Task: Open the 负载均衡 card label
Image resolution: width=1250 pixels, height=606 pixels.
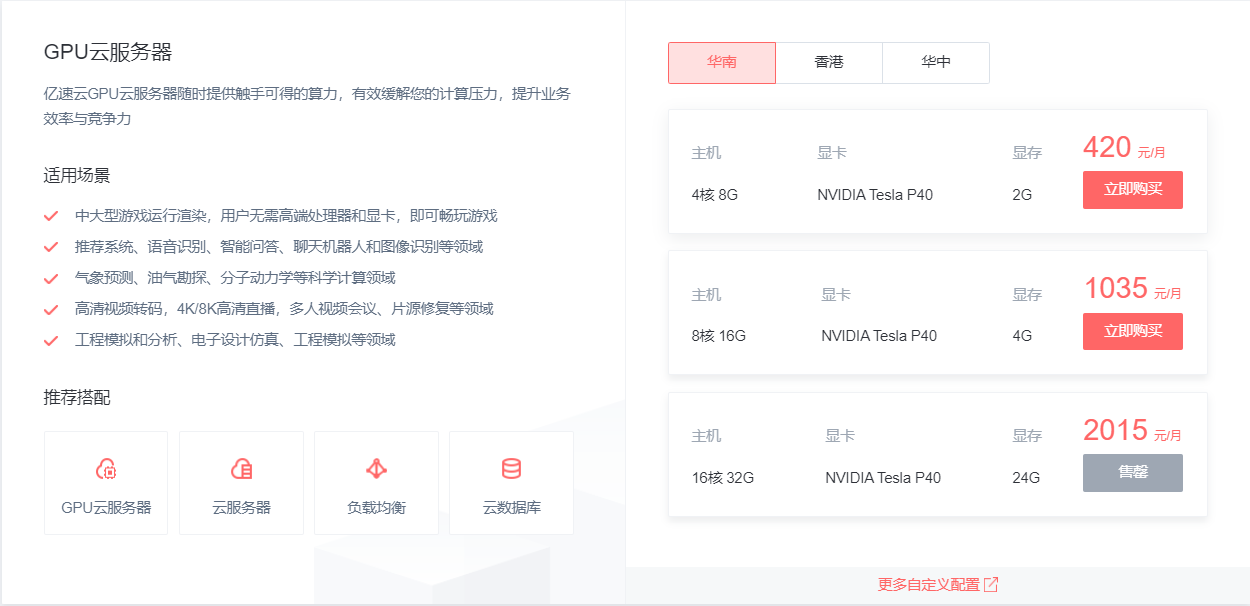Action: point(376,507)
